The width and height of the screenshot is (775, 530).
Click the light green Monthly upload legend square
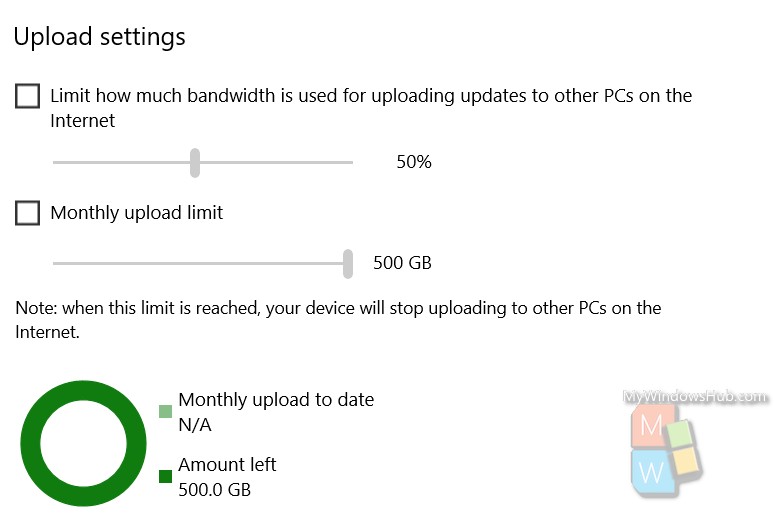click(166, 411)
